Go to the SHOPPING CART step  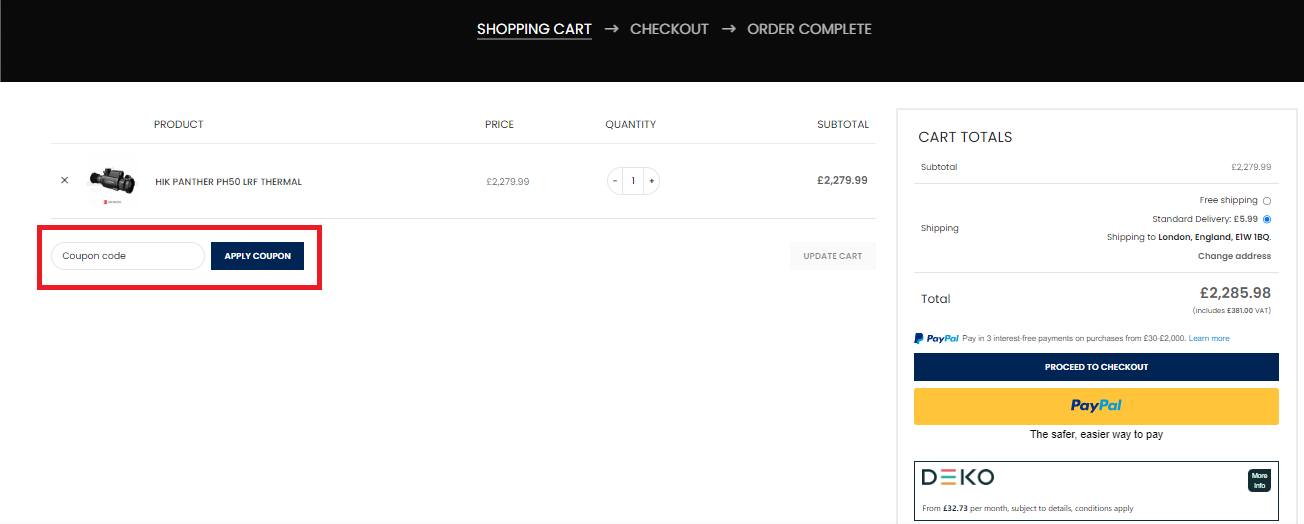pyautogui.click(x=534, y=29)
